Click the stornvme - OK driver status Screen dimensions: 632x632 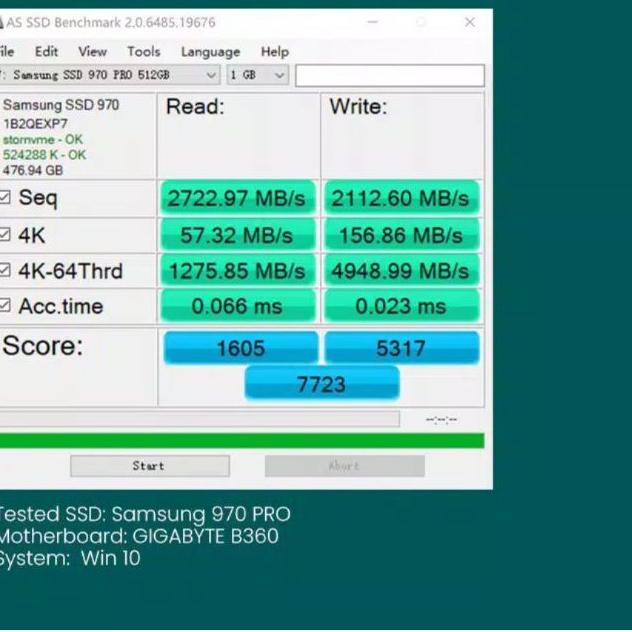pyautogui.click(x=43, y=140)
